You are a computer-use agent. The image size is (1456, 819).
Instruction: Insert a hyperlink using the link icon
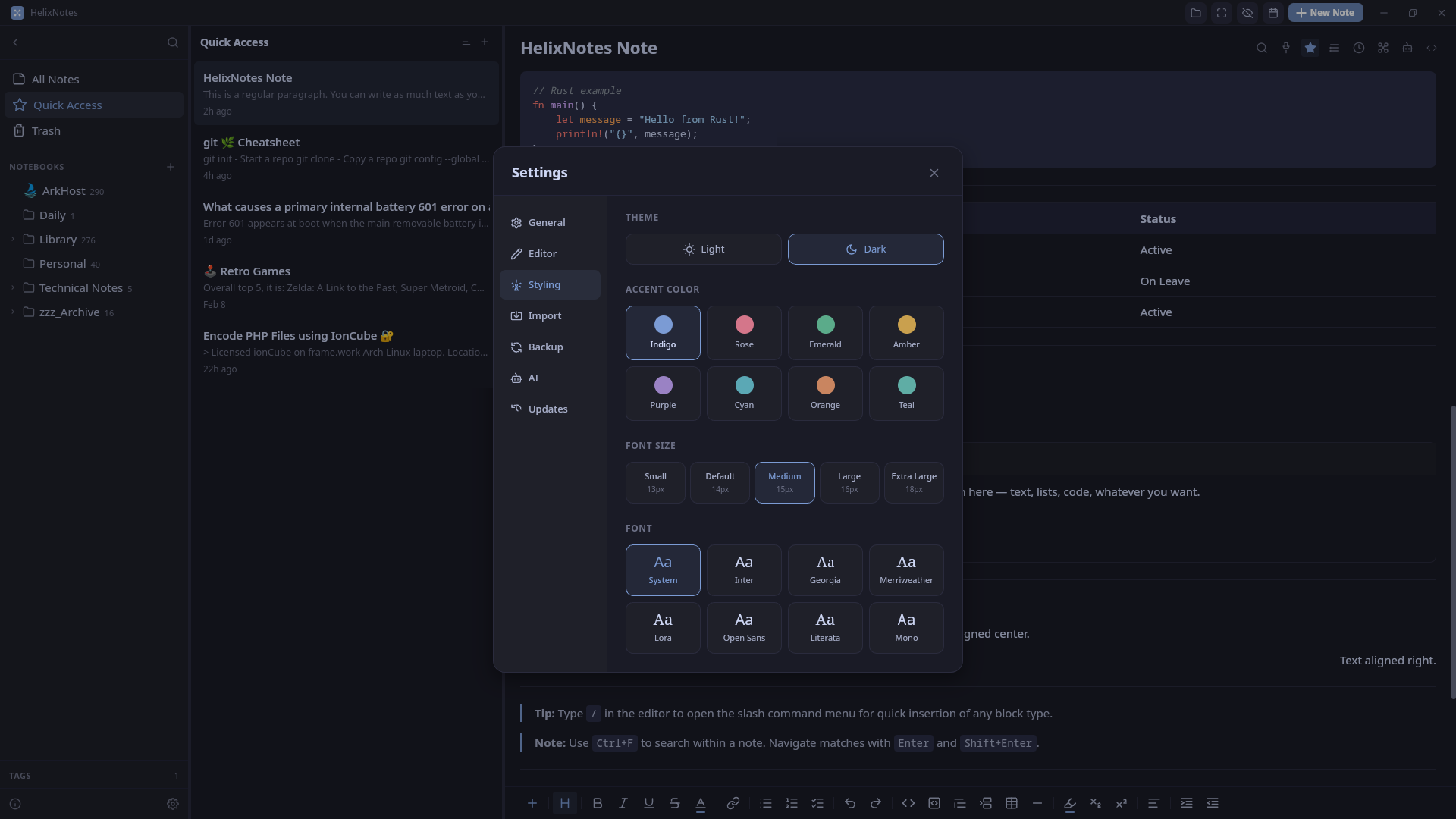point(733,803)
